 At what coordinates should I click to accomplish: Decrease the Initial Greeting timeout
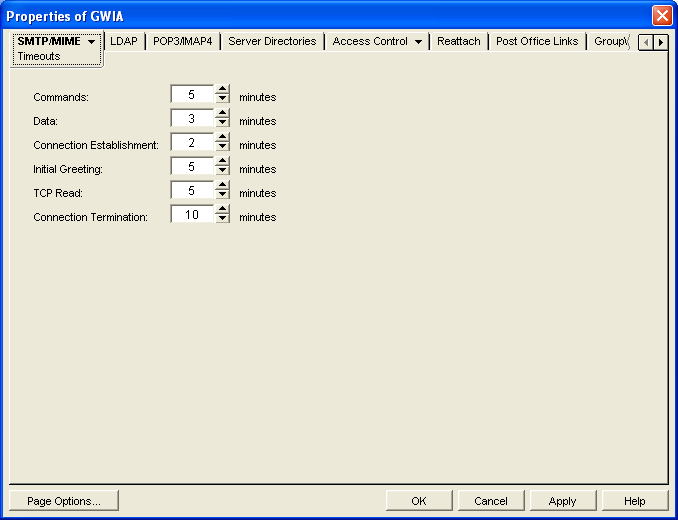(222, 170)
